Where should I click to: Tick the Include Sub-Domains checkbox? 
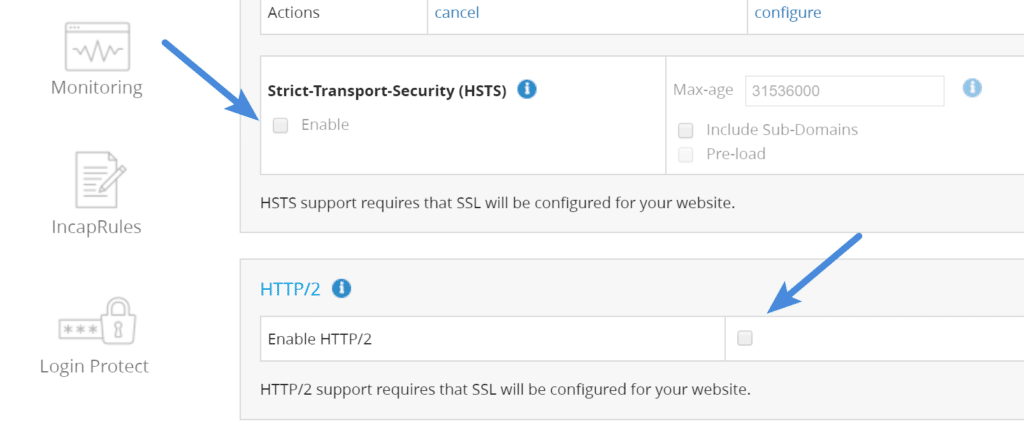coord(686,130)
